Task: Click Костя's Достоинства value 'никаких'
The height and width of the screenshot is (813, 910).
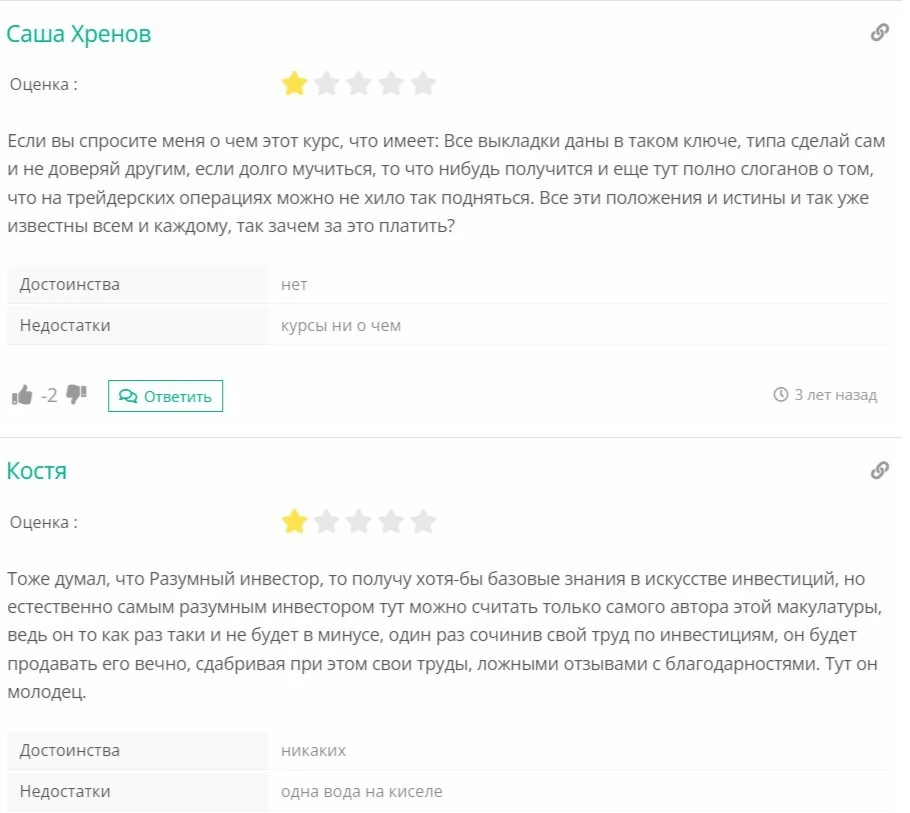Action: tap(313, 750)
